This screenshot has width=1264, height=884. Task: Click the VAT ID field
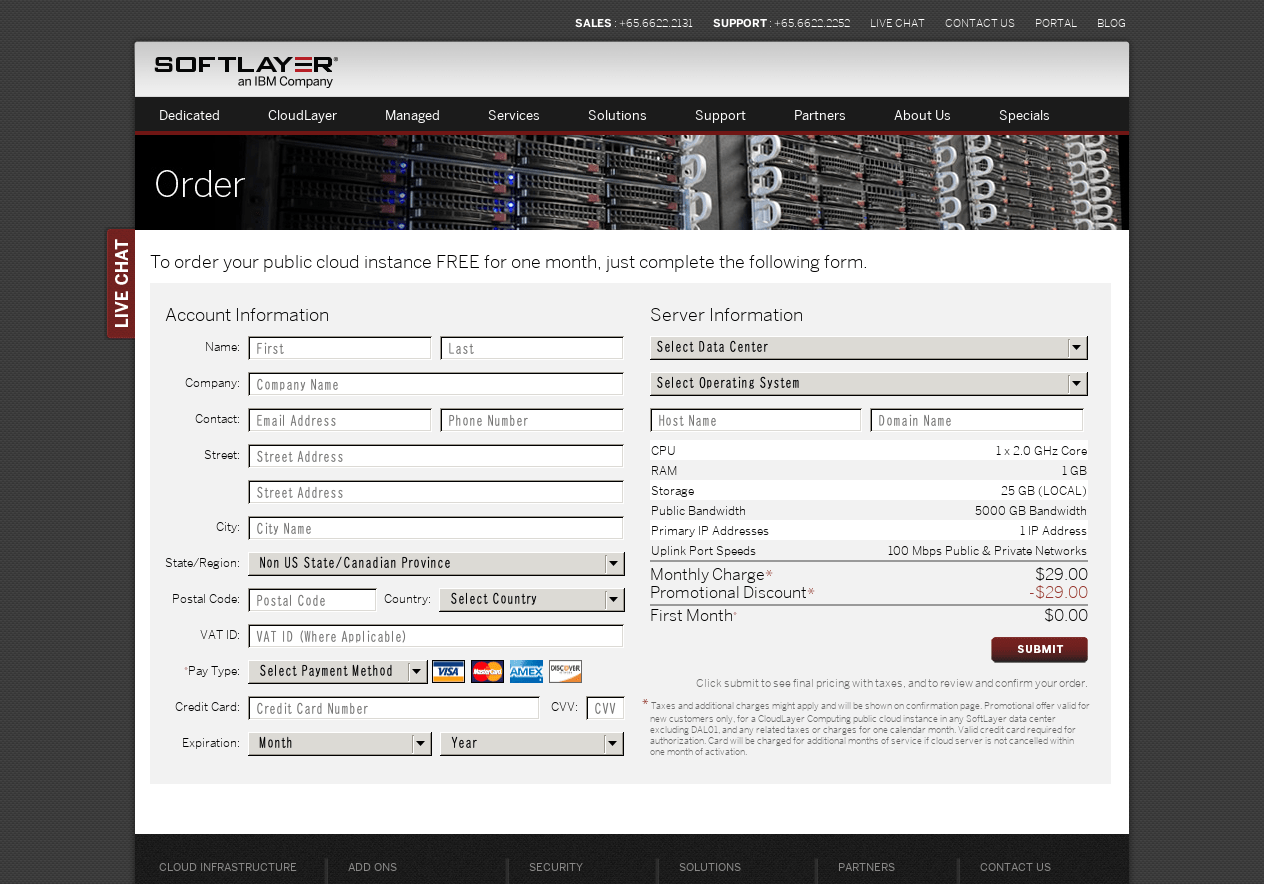(436, 636)
